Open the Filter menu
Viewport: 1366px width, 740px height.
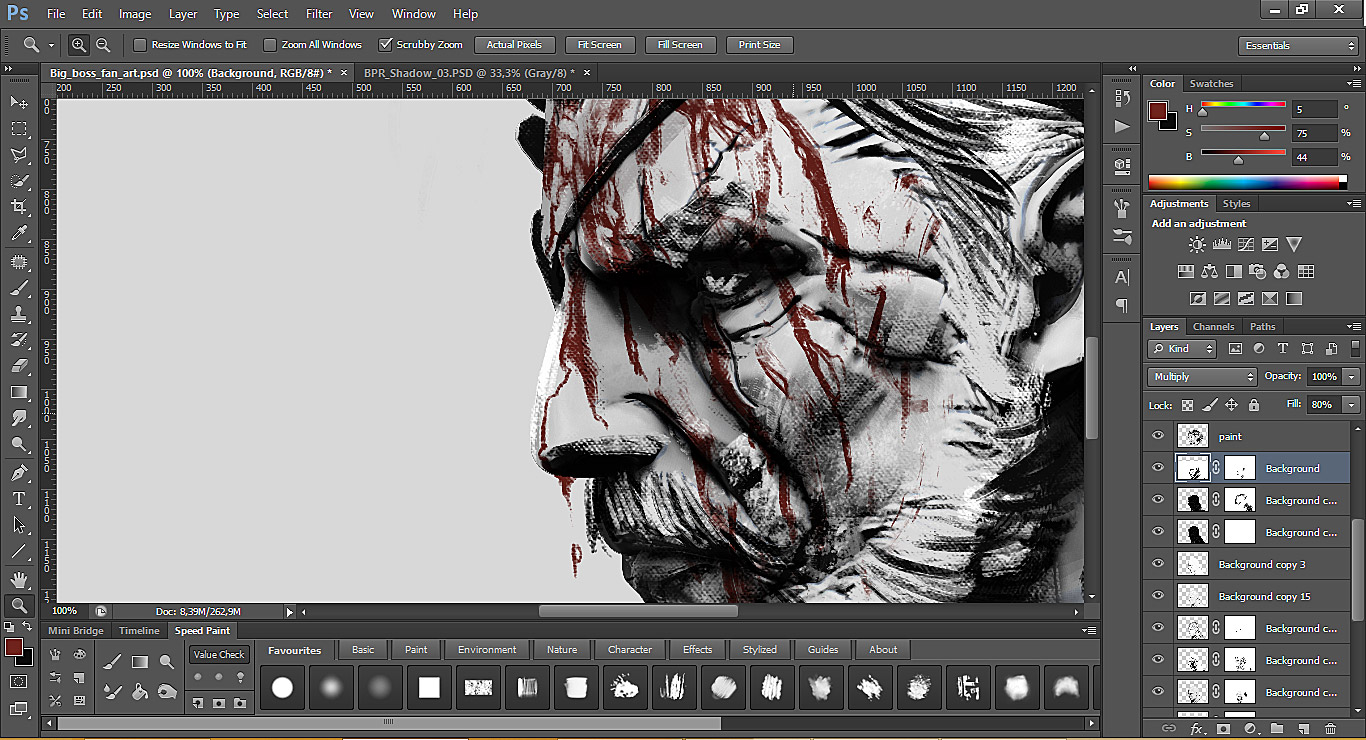pos(319,13)
